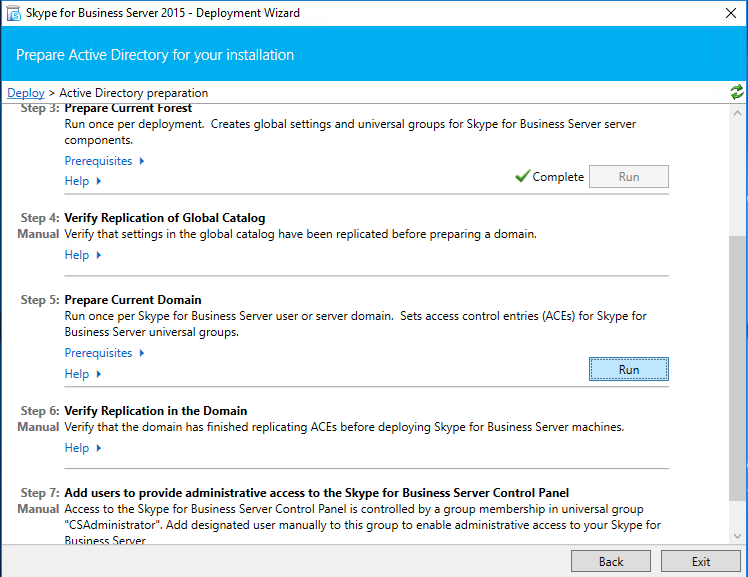The height and width of the screenshot is (577, 748).
Task: Click the 'Manual' label under Step 6
Action: pyautogui.click(x=38, y=427)
